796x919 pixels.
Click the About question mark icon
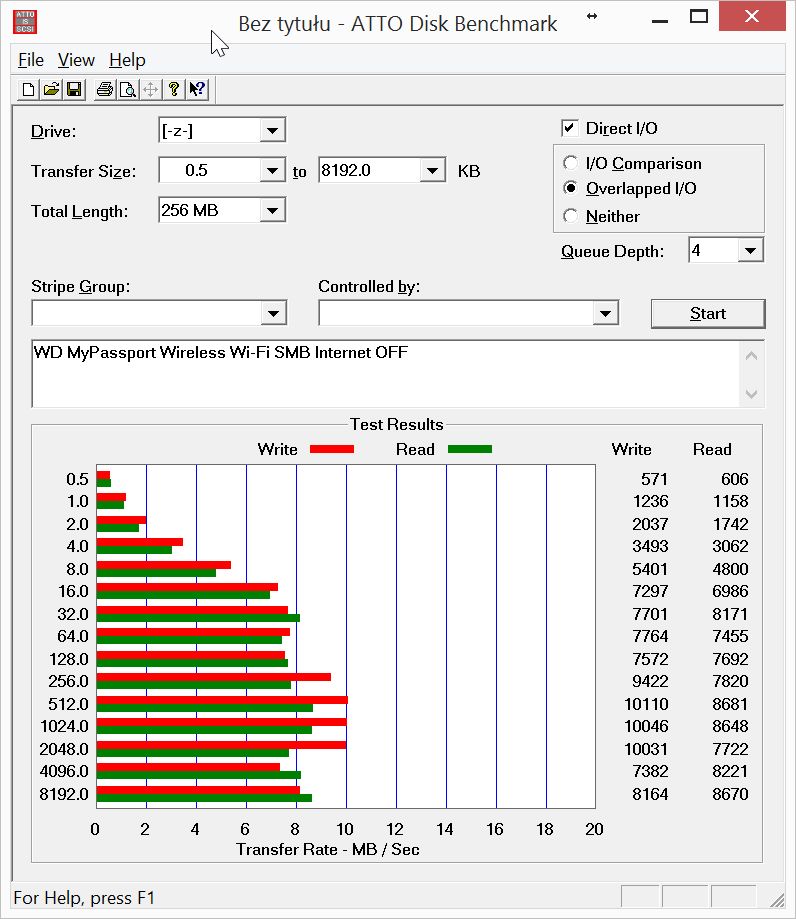click(x=174, y=89)
